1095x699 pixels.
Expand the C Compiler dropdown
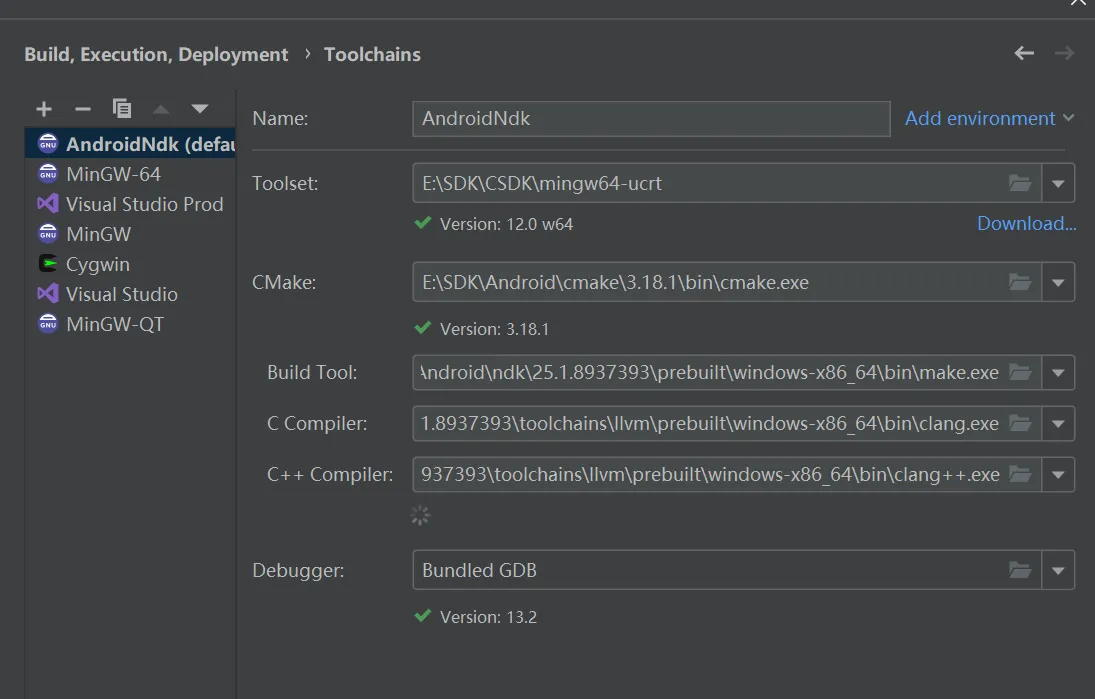click(x=1058, y=423)
